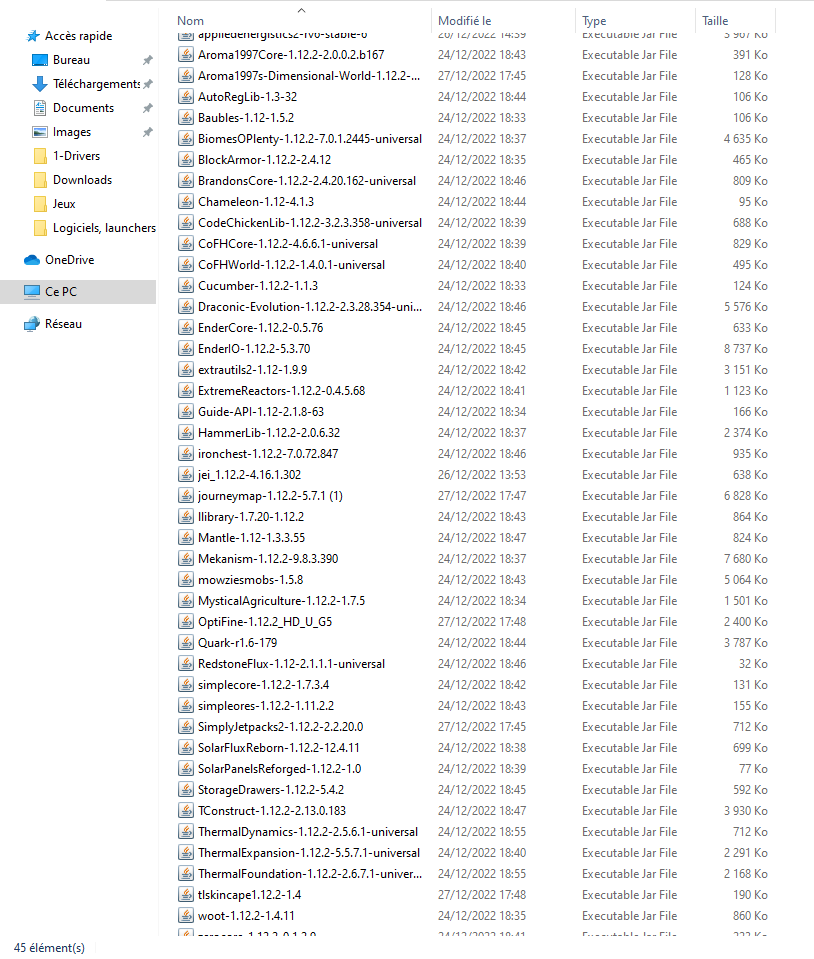814x959 pixels.
Task: Click the jar icon beside BiomesOPlenty-1.12.2-7.0.1.2445-universal
Action: coord(186,139)
